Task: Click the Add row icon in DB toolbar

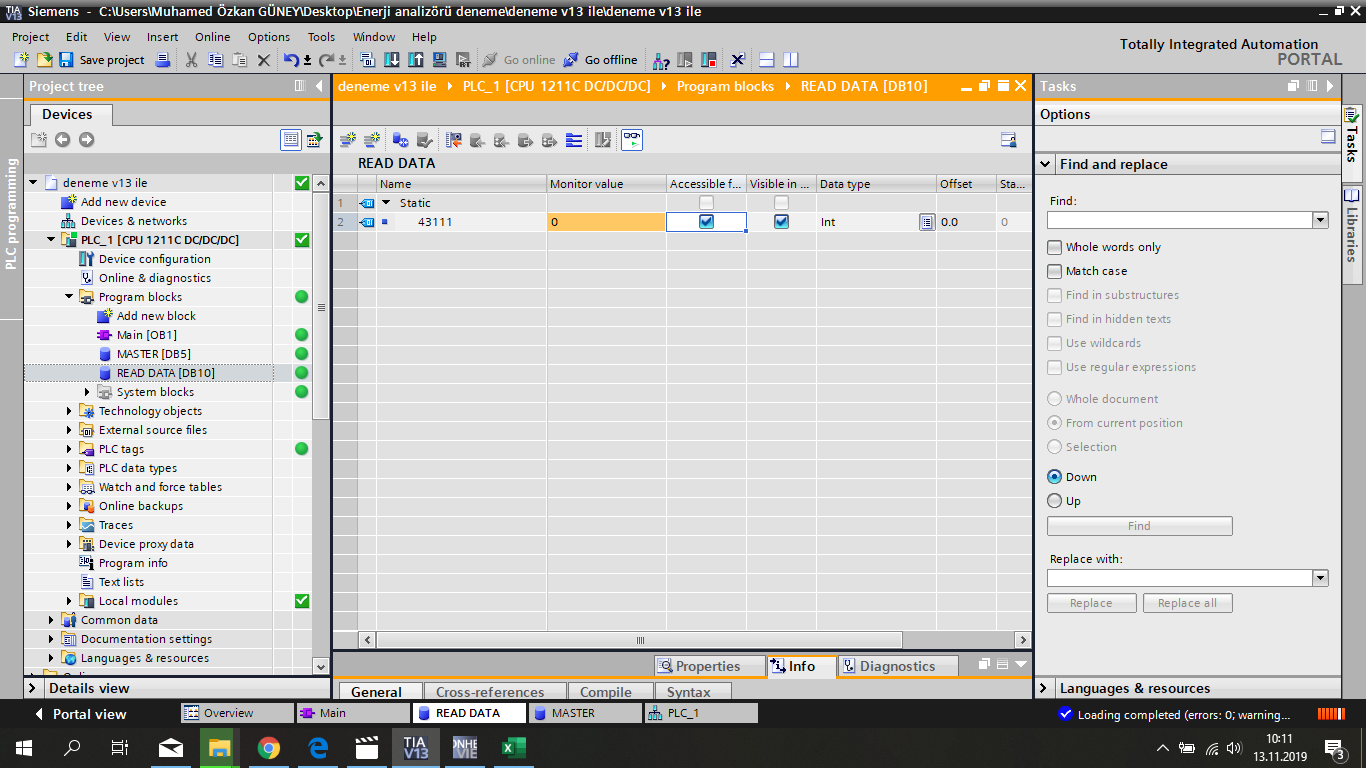Action: (371, 140)
